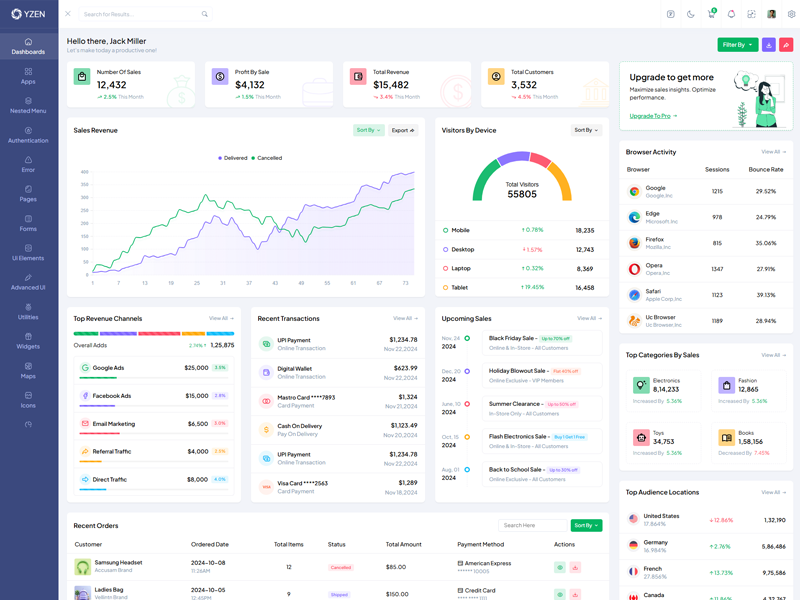The width and height of the screenshot is (800, 600).
Task: View the Samsung Headset order with eye icon
Action: (x=560, y=567)
